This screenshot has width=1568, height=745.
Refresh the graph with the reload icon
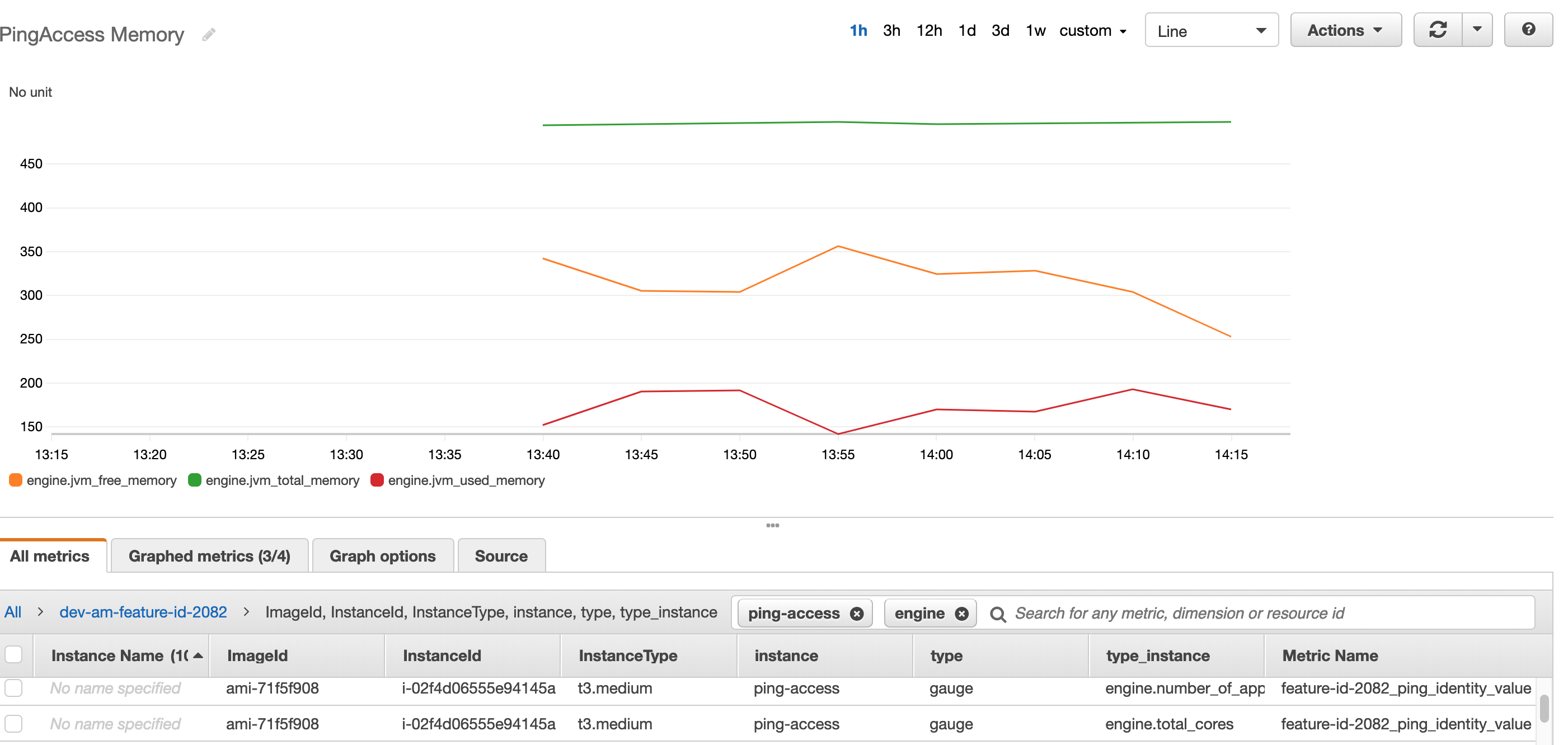1438,30
